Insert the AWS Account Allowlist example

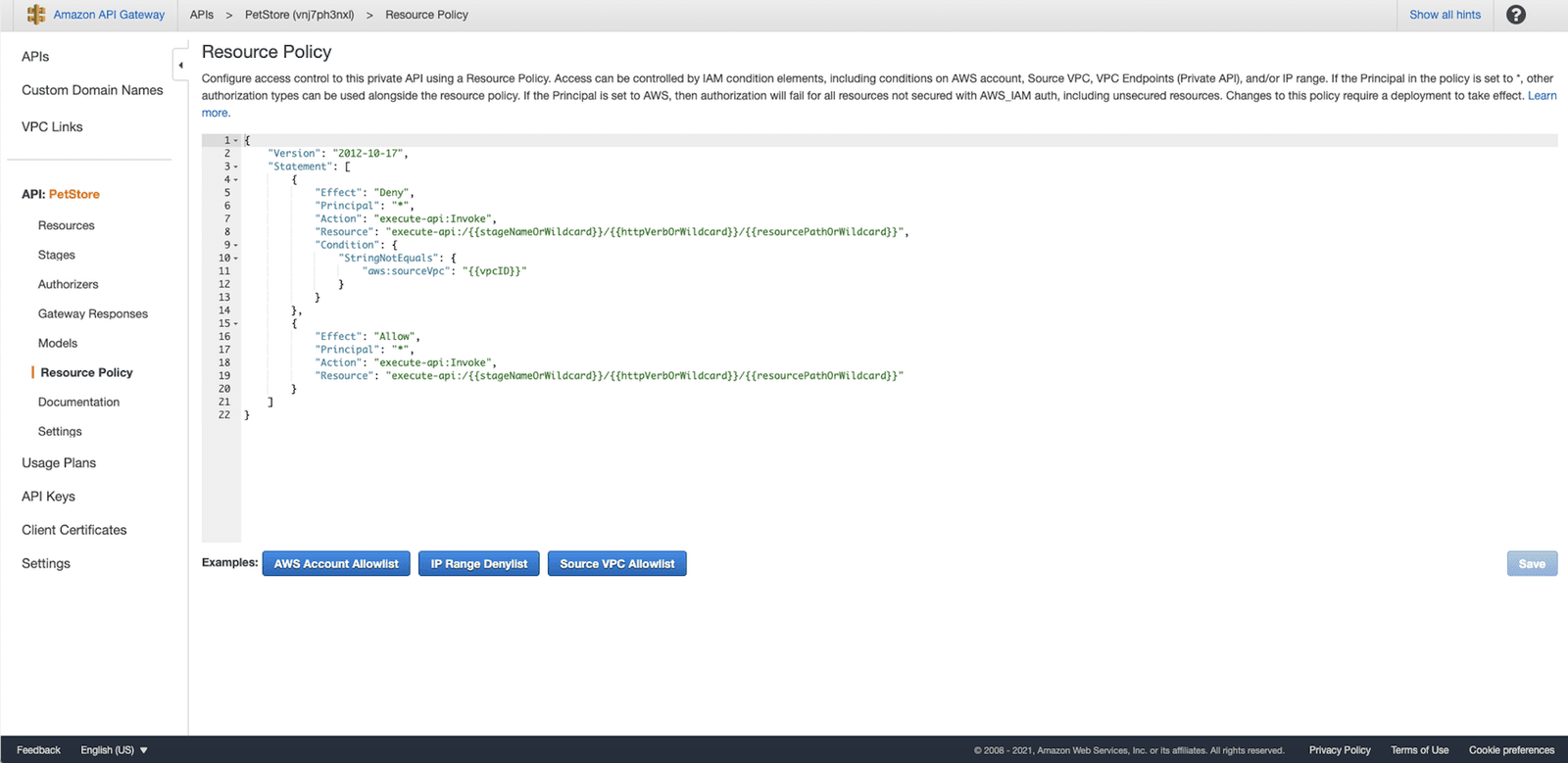click(x=336, y=564)
